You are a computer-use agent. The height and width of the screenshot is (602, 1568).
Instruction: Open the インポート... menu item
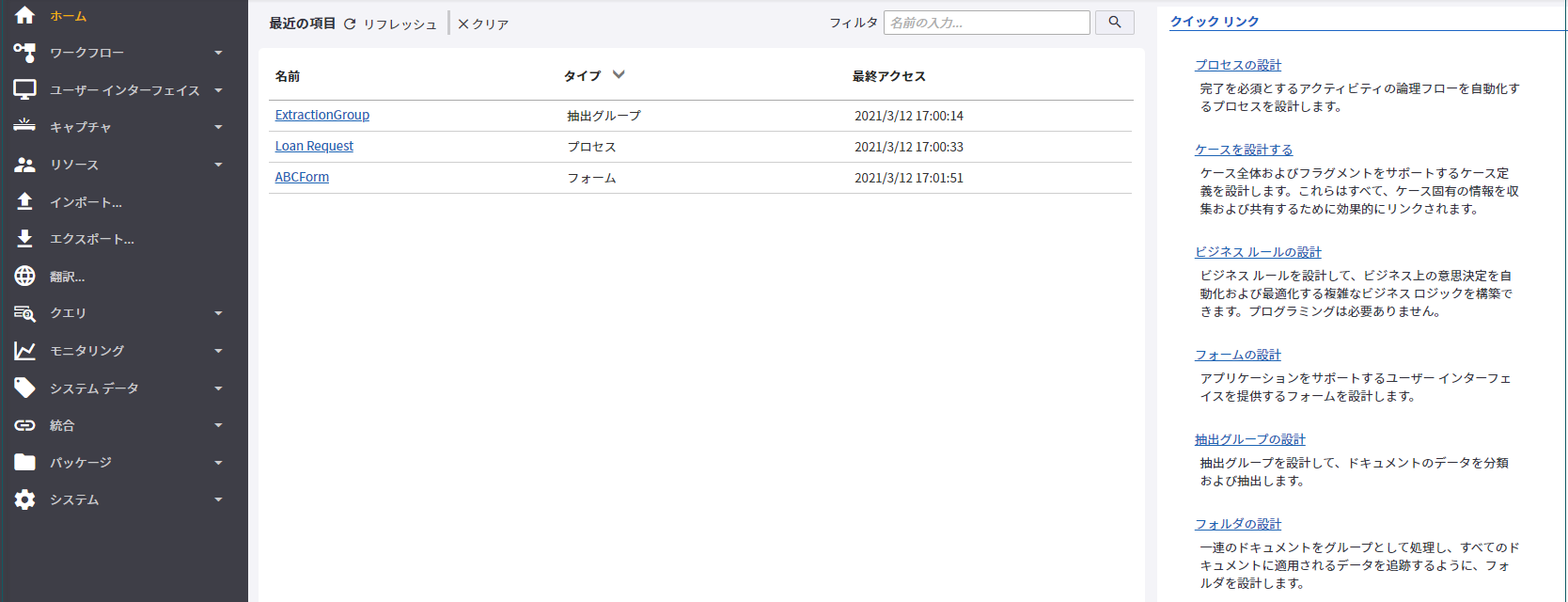(86, 202)
